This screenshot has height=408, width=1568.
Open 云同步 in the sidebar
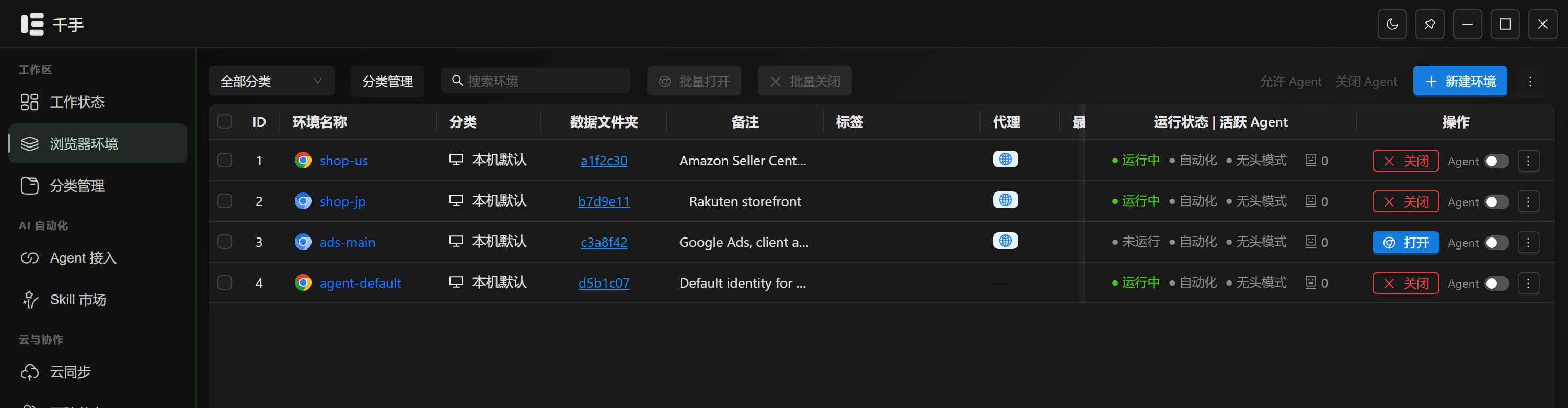pyautogui.click(x=97, y=372)
